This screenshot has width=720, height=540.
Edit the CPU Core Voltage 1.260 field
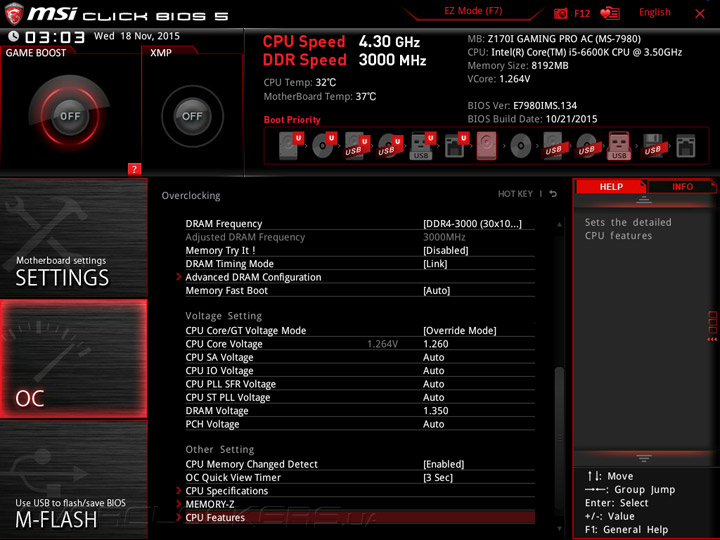pyautogui.click(x=436, y=344)
